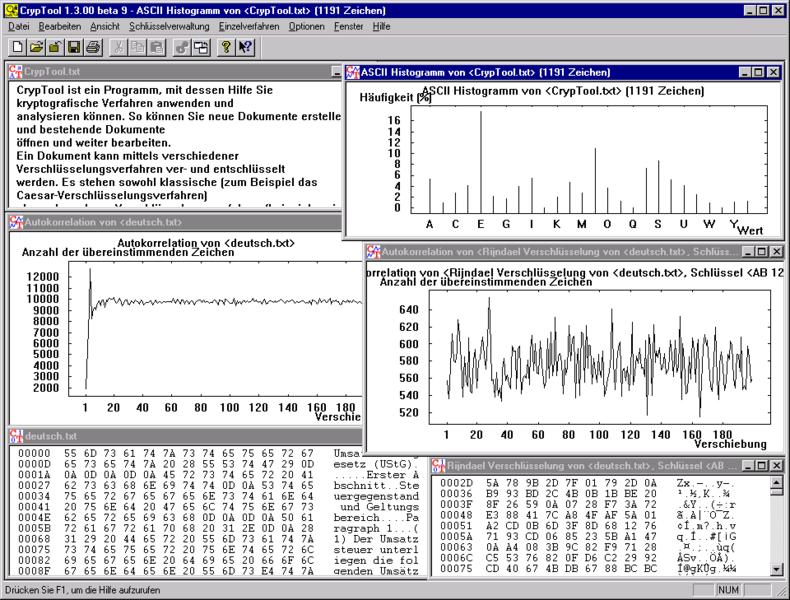This screenshot has width=790, height=600.
Task: Click the key symbol toolbar icon
Action: pyautogui.click(x=183, y=47)
